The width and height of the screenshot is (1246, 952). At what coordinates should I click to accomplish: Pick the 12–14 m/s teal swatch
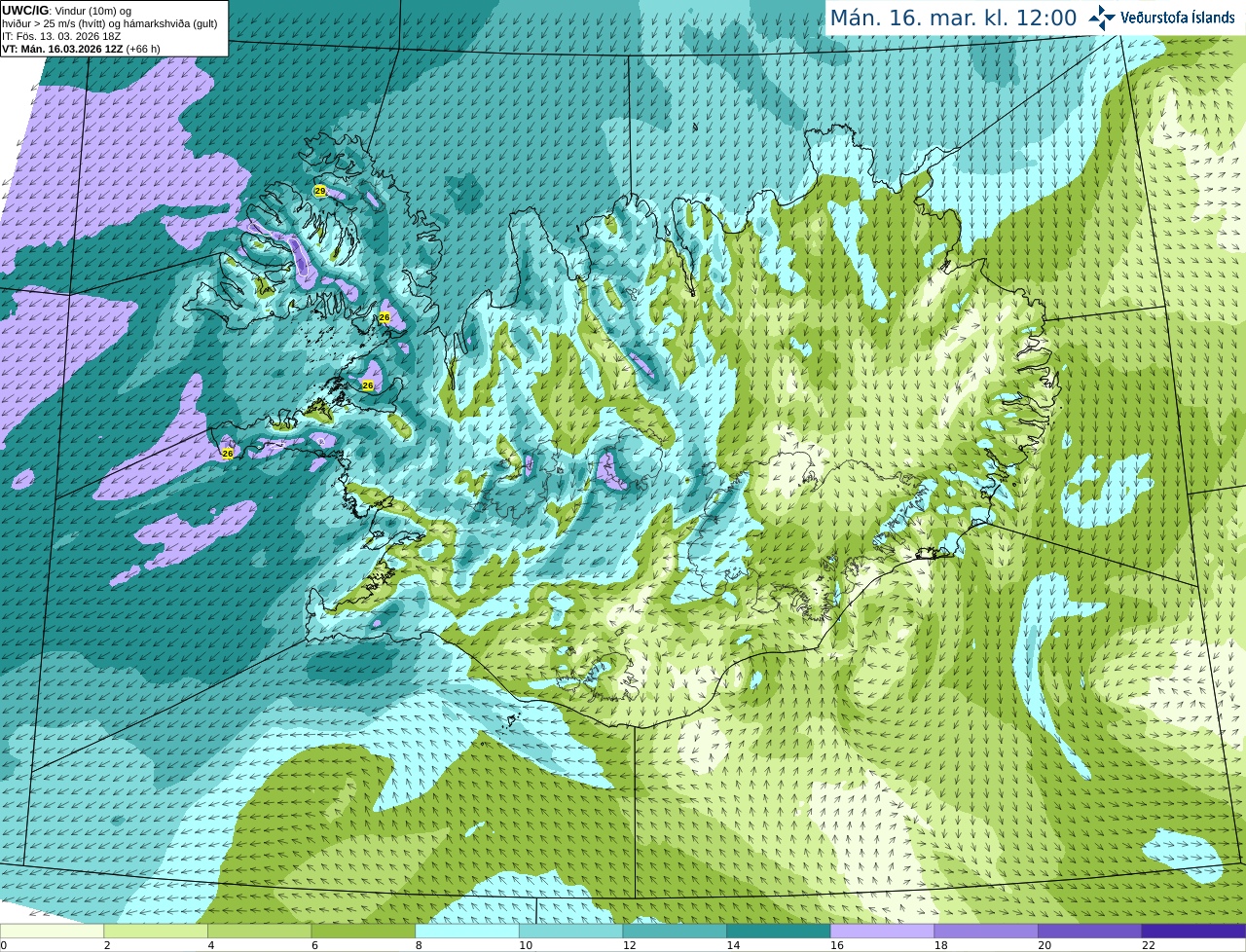675,931
